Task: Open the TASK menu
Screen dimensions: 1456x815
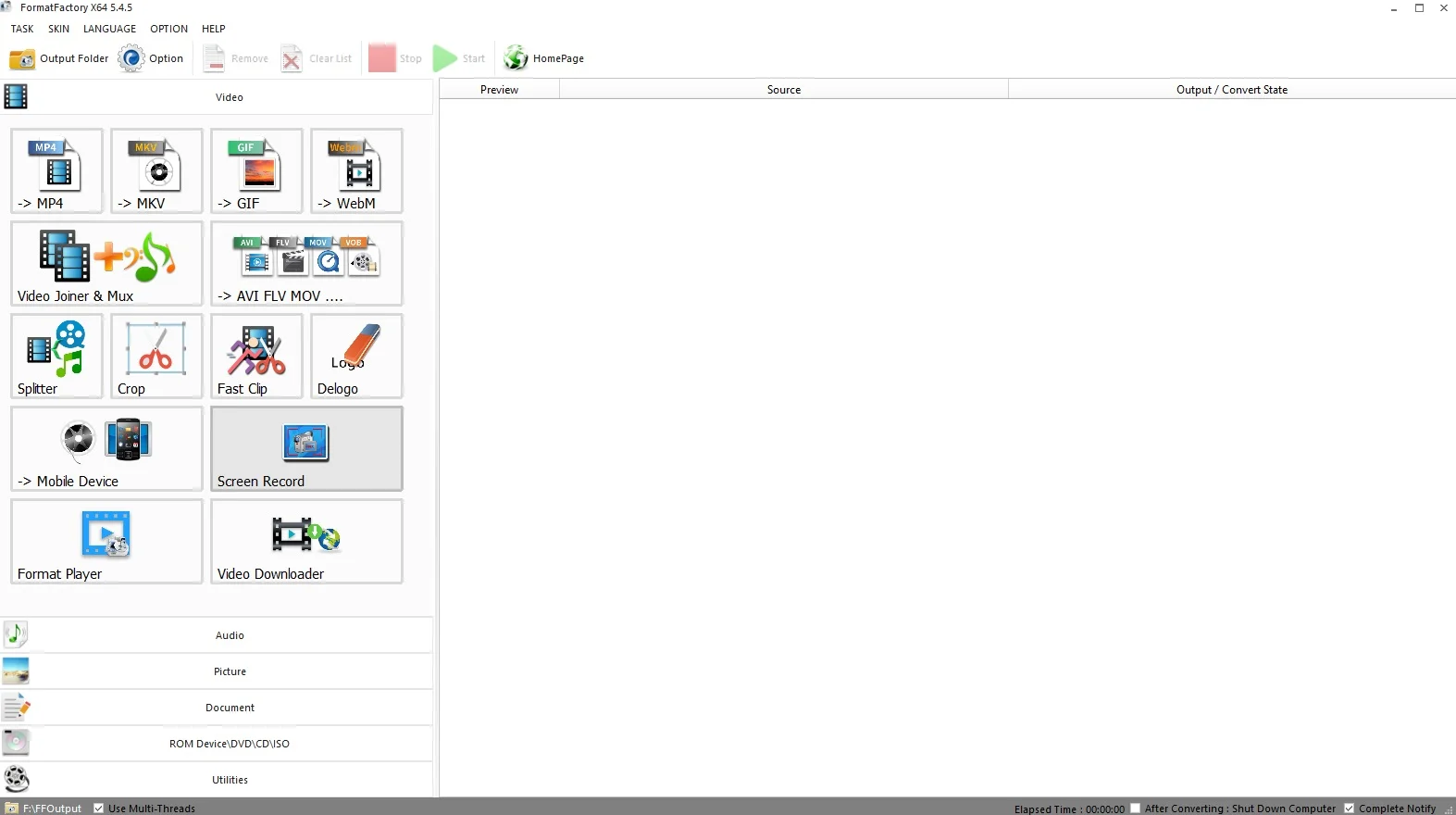Action: 22,29
